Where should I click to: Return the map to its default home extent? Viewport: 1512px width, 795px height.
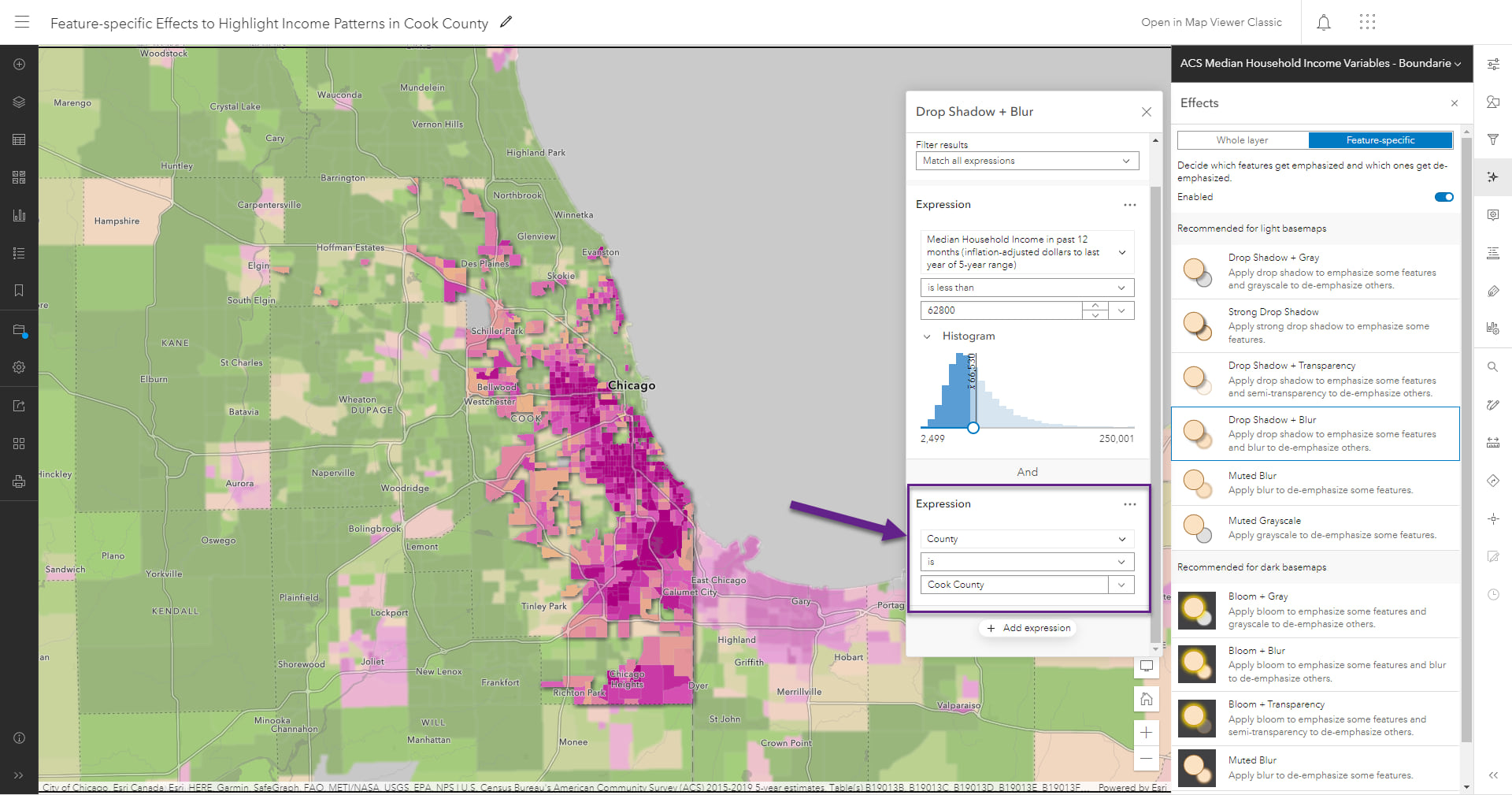tap(1147, 699)
